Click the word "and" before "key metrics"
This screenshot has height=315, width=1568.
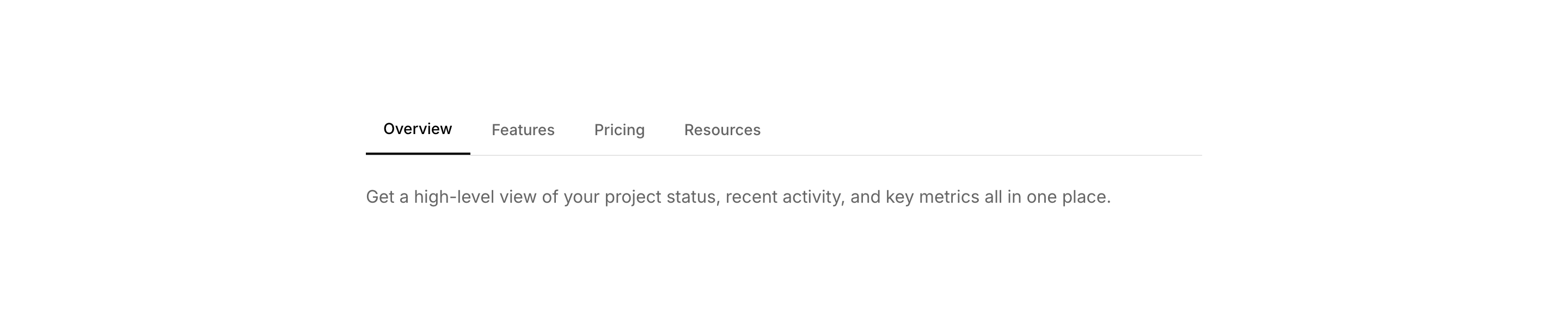[865, 197]
